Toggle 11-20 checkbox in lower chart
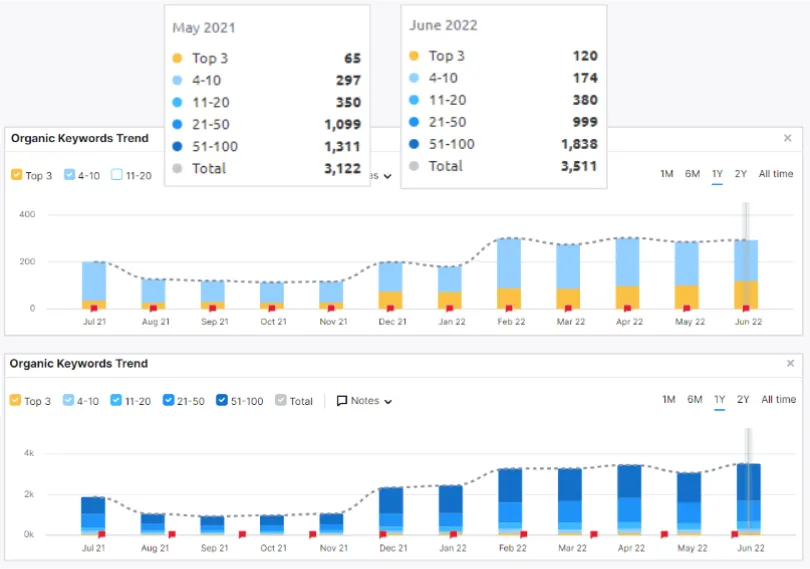The height and width of the screenshot is (569, 810). [116, 400]
